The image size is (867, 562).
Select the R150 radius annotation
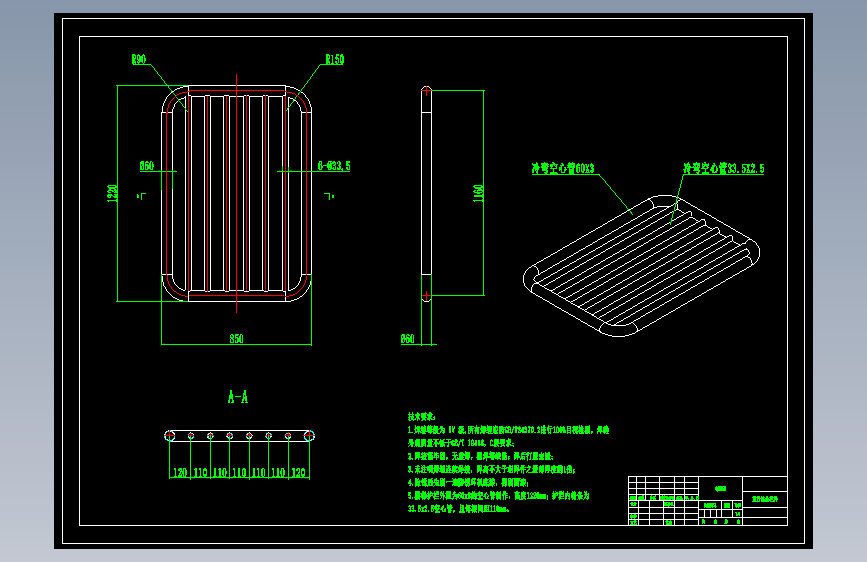[x=335, y=59]
